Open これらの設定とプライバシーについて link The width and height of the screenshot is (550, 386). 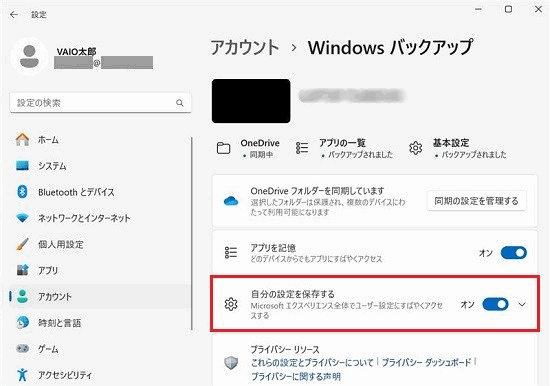click(x=312, y=362)
